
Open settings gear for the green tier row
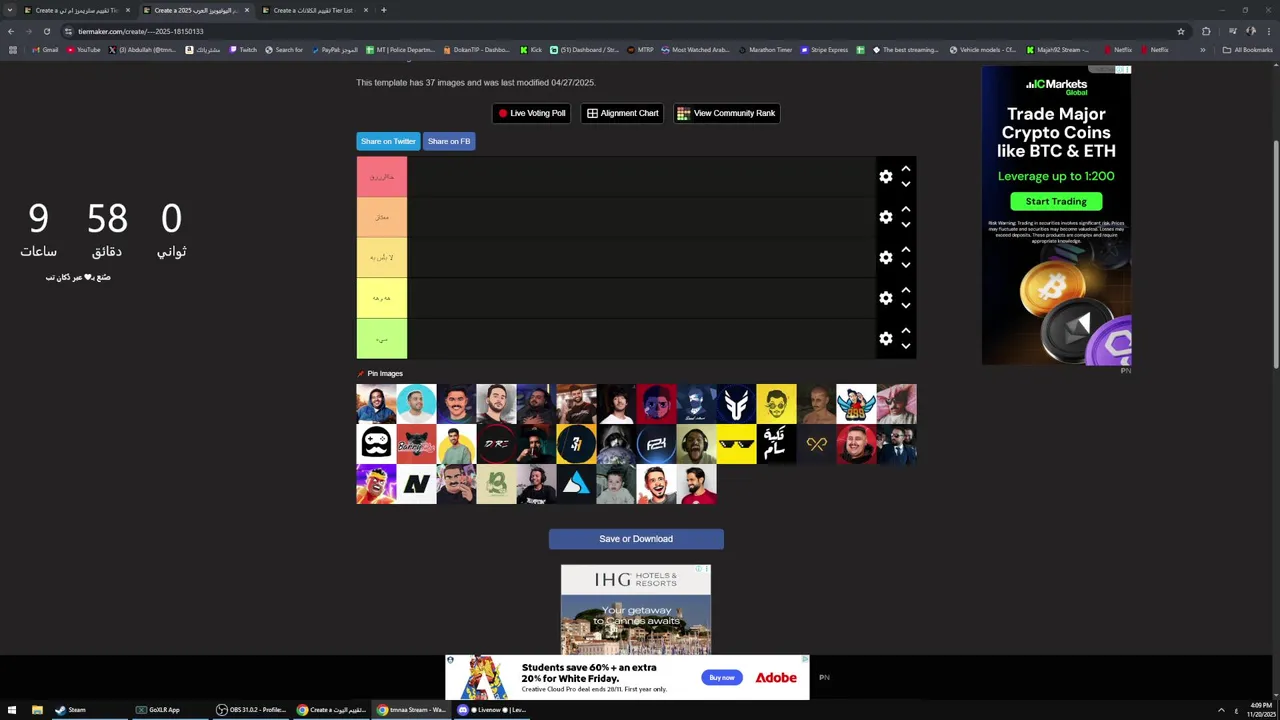tap(885, 339)
